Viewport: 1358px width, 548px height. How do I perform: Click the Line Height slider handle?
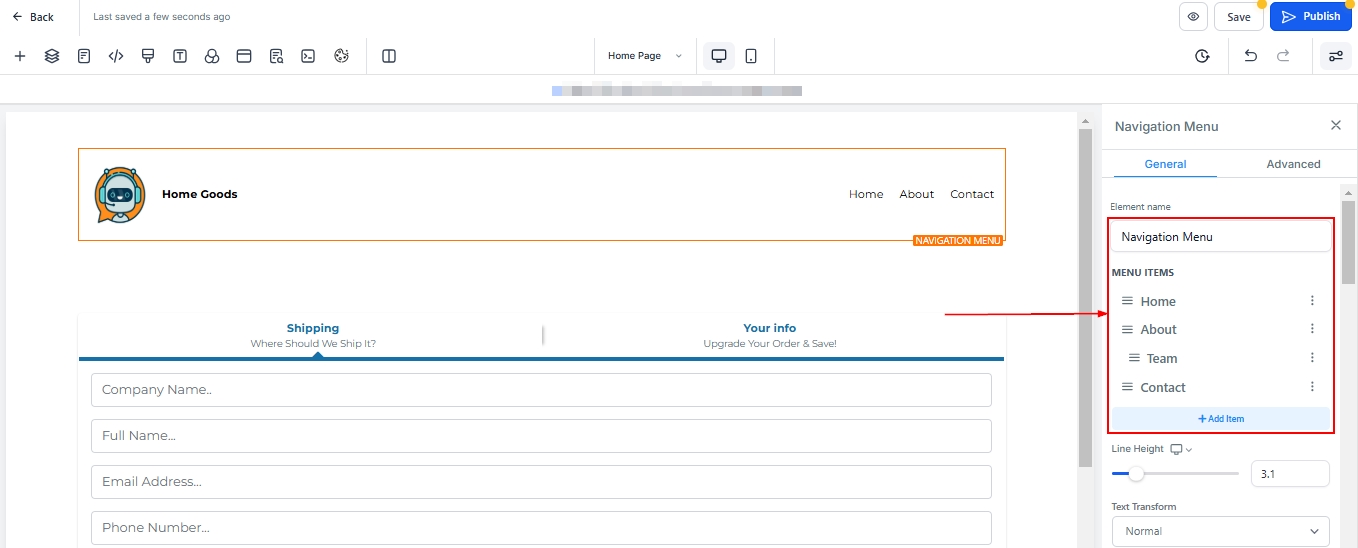coord(1136,474)
